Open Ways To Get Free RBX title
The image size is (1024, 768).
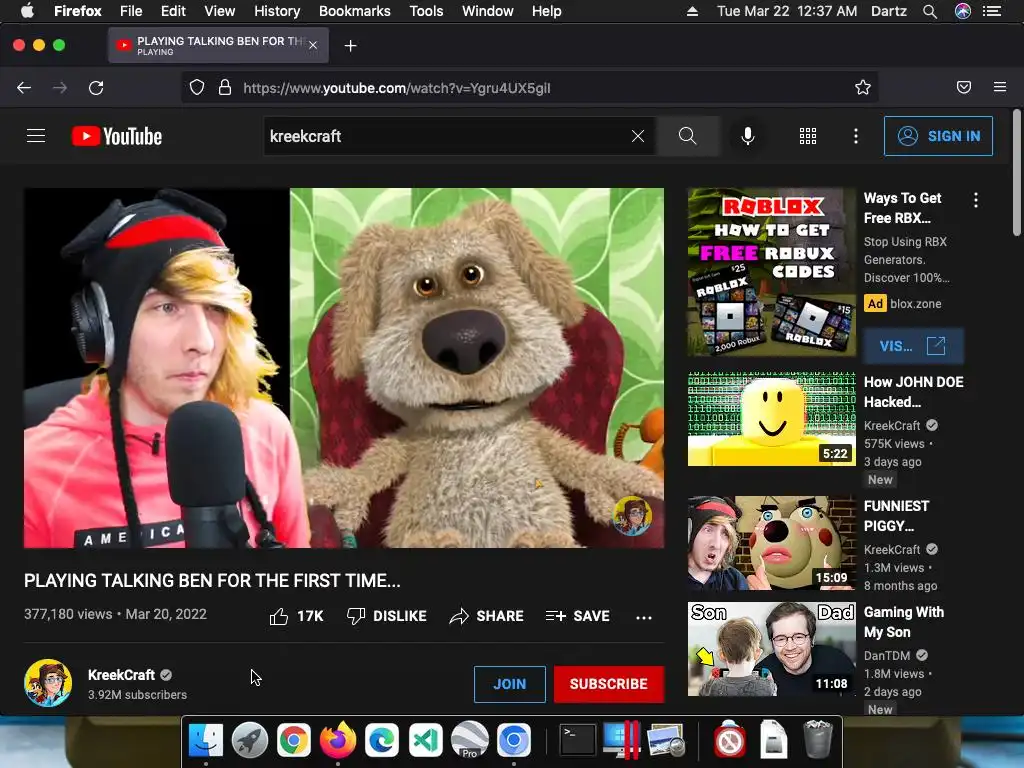pos(903,208)
